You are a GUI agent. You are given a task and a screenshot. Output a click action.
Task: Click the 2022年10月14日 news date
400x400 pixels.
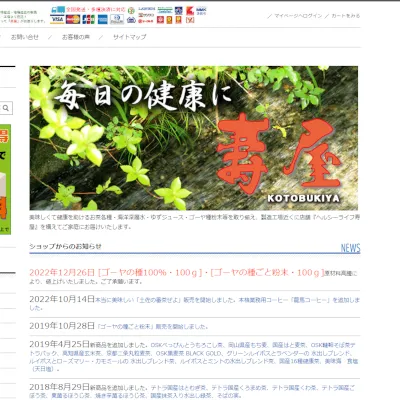(62, 299)
